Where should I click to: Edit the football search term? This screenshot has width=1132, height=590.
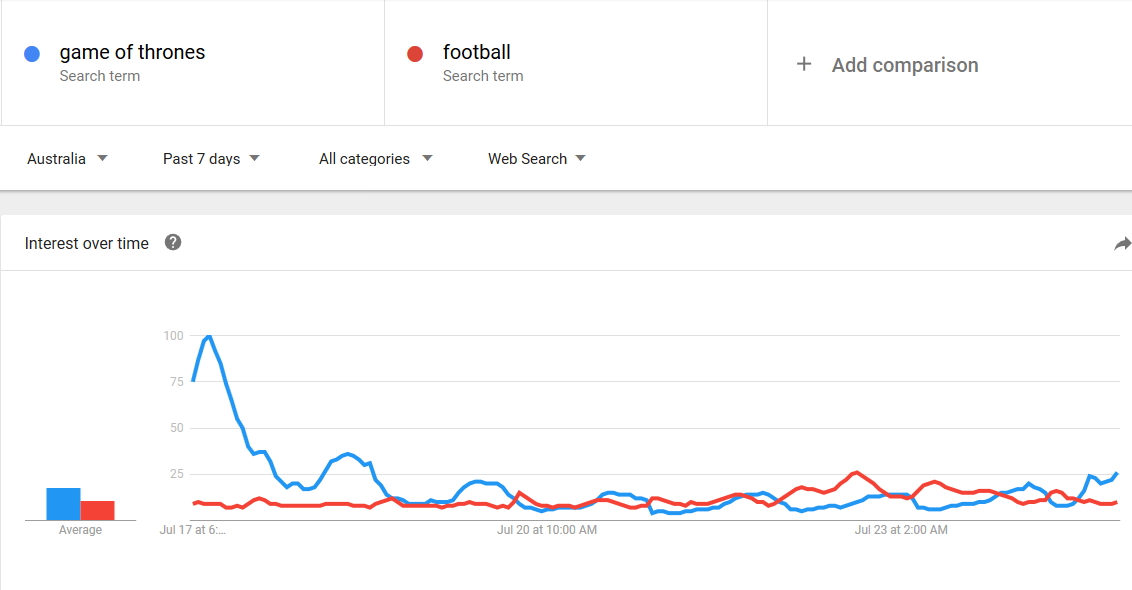(476, 52)
